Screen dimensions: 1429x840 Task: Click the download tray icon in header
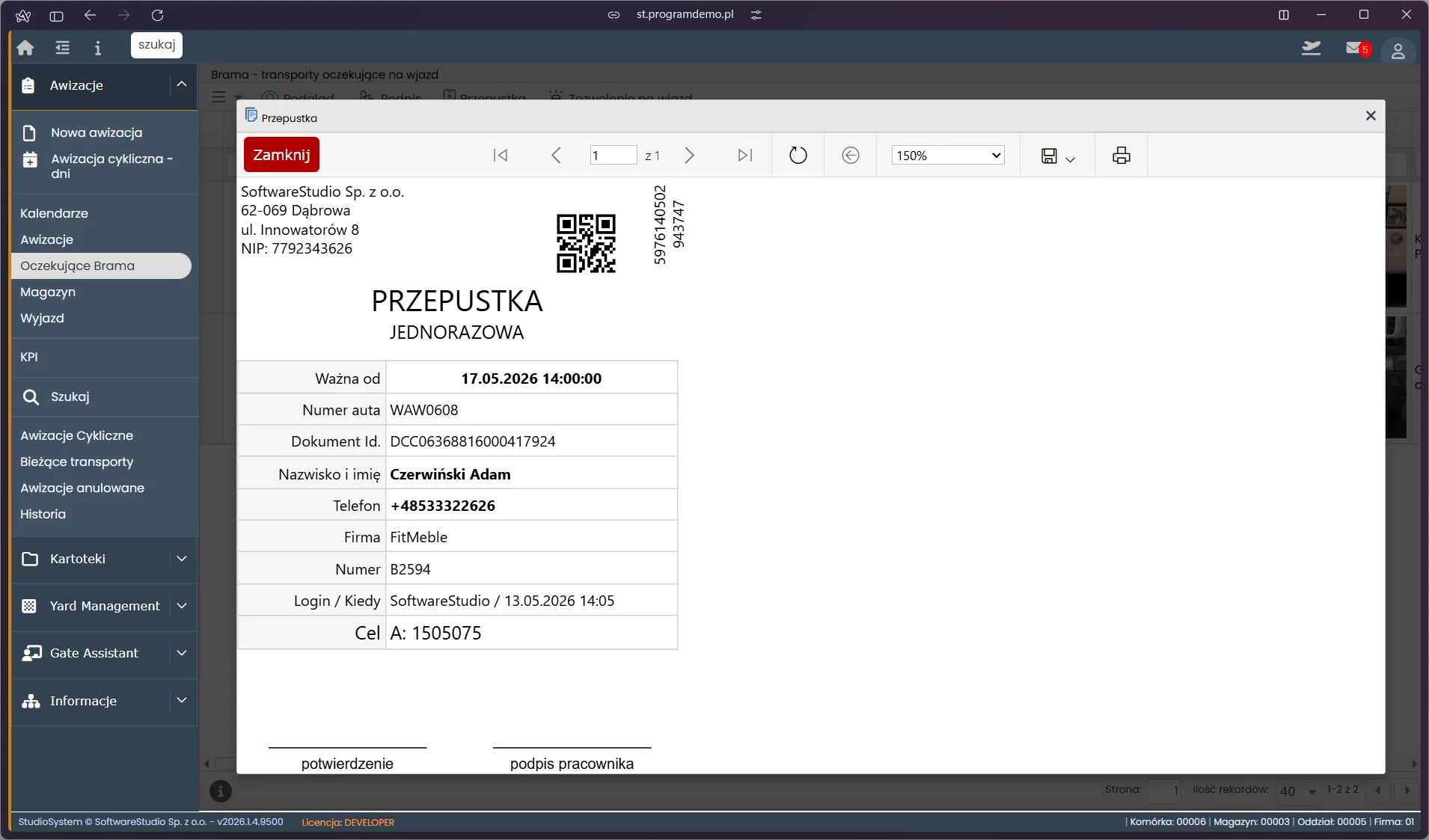1311,49
